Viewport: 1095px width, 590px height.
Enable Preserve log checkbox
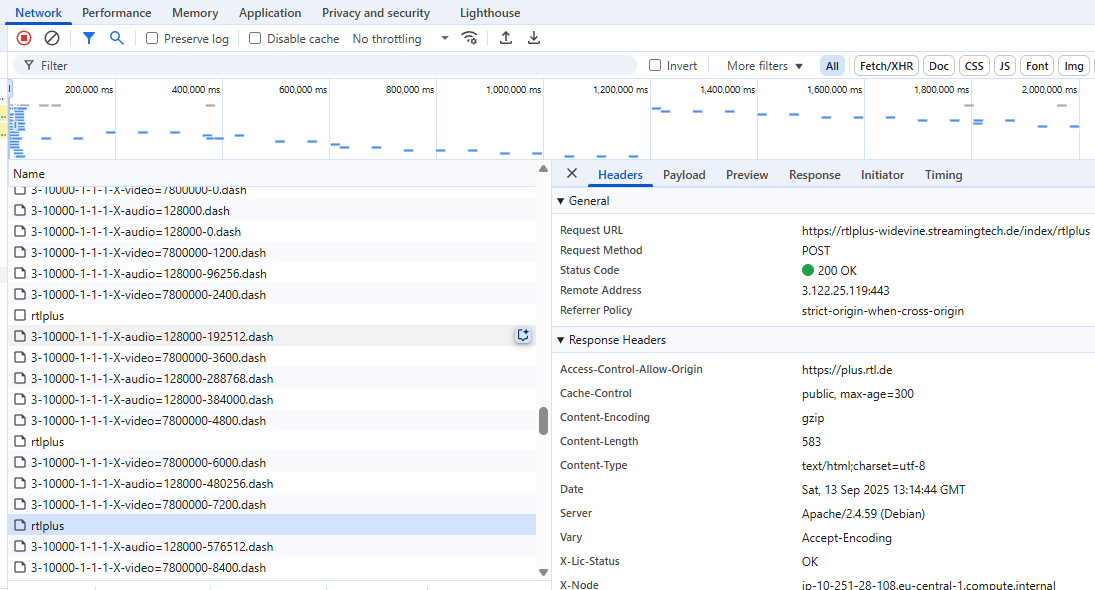click(x=152, y=38)
